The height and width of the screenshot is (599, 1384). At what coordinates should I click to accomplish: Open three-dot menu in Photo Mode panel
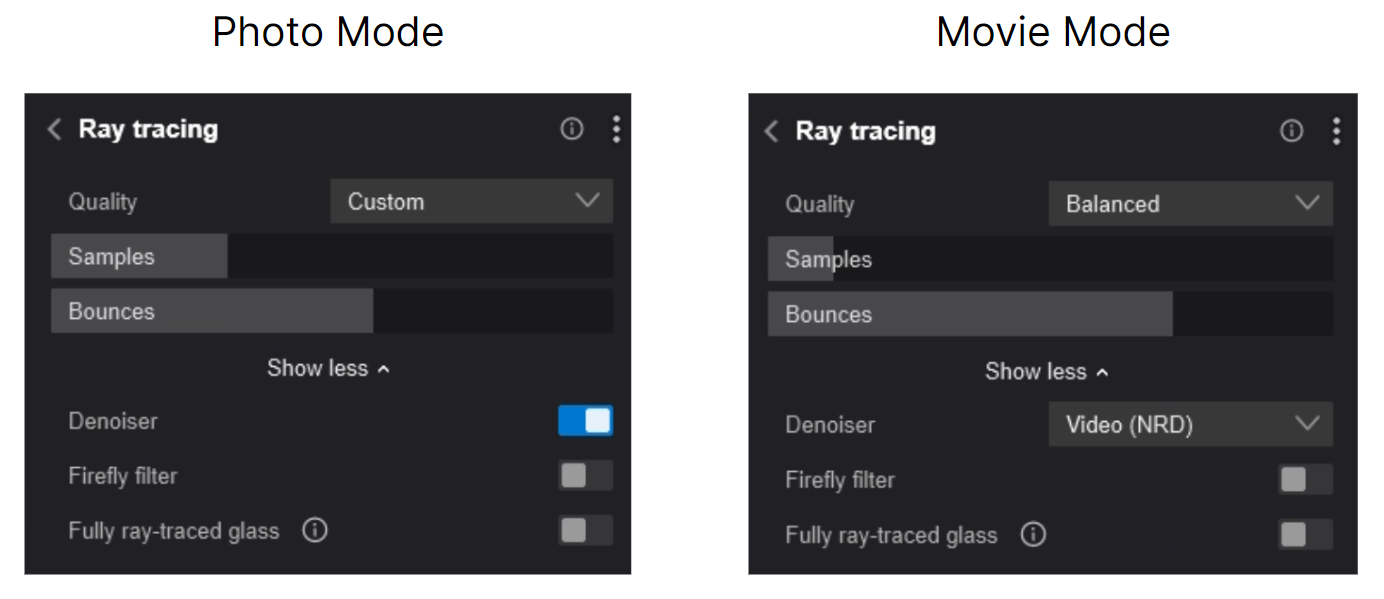coord(616,129)
